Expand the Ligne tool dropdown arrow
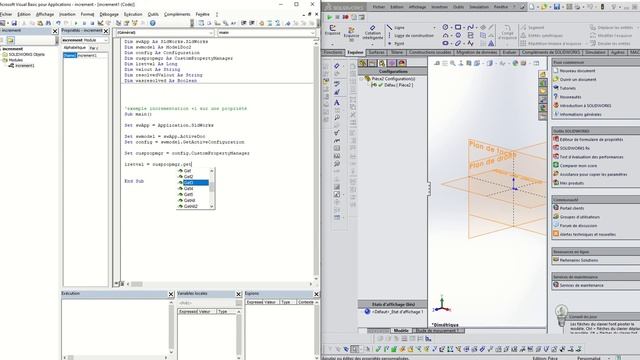 click(434, 28)
